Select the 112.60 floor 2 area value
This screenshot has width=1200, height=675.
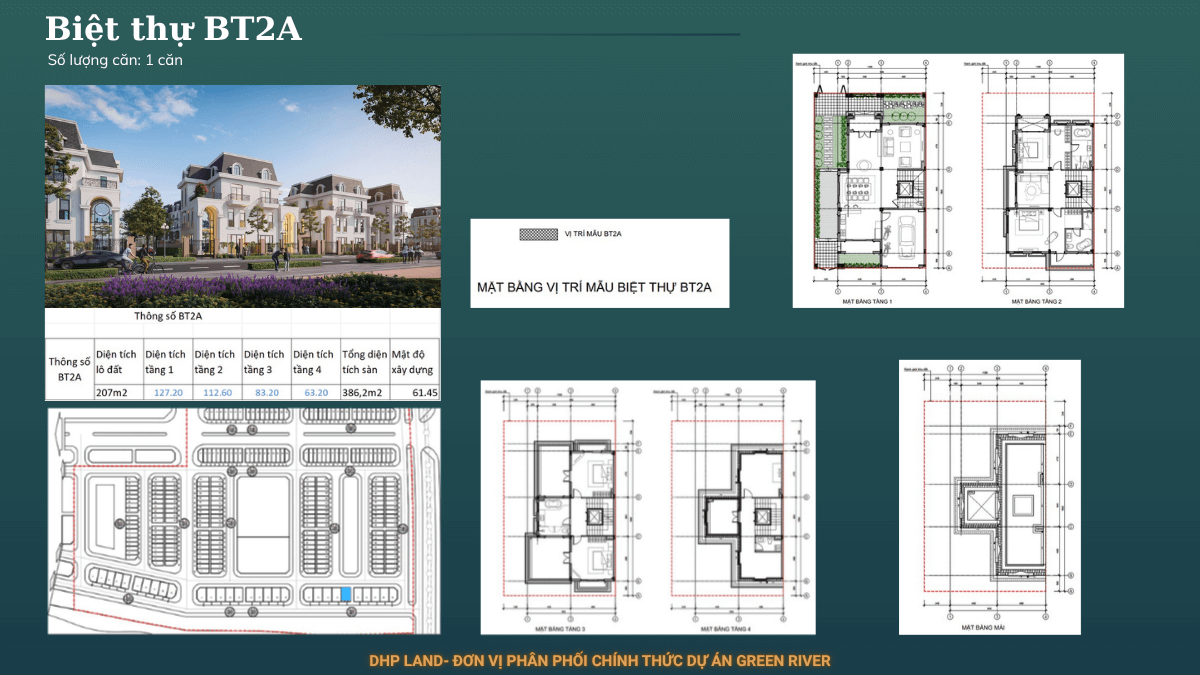pos(217,393)
